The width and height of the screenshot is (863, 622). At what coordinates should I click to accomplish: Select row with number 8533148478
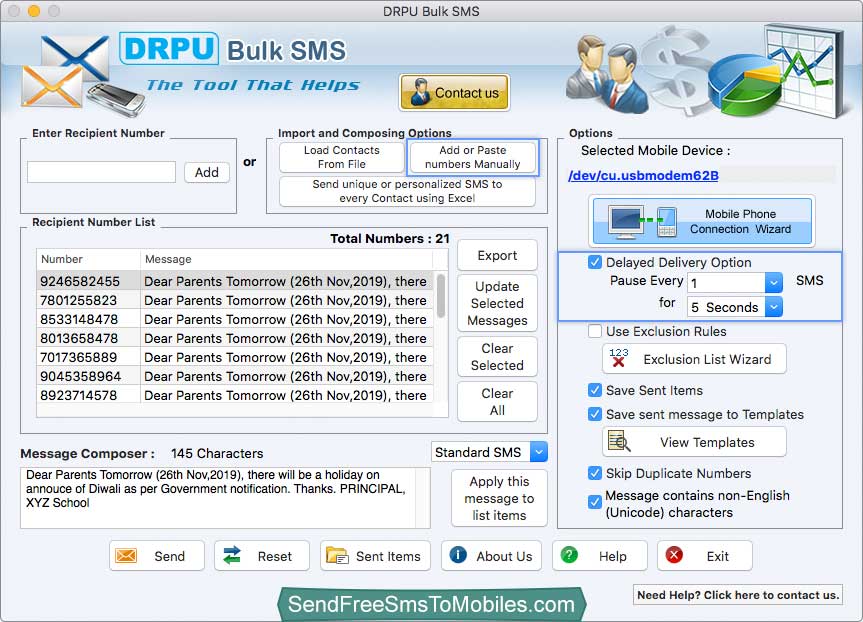tap(236, 319)
